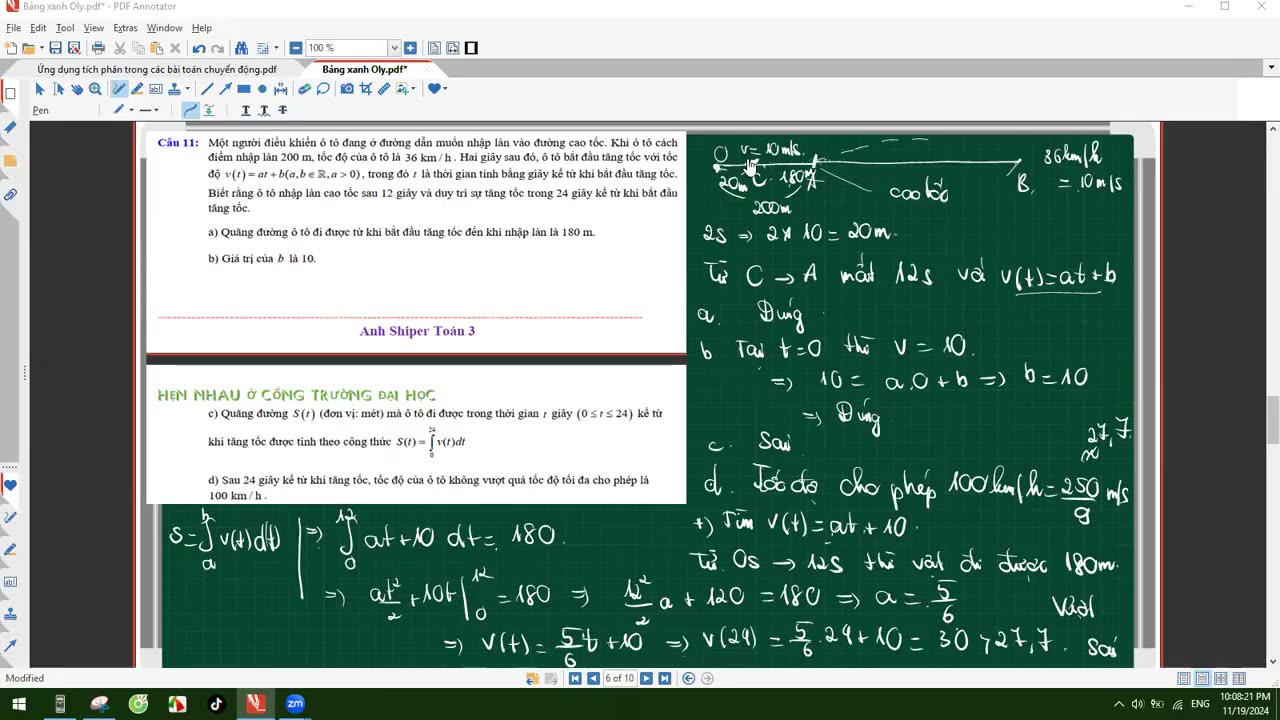
Task: Click the zoom in plus button
Action: [410, 48]
